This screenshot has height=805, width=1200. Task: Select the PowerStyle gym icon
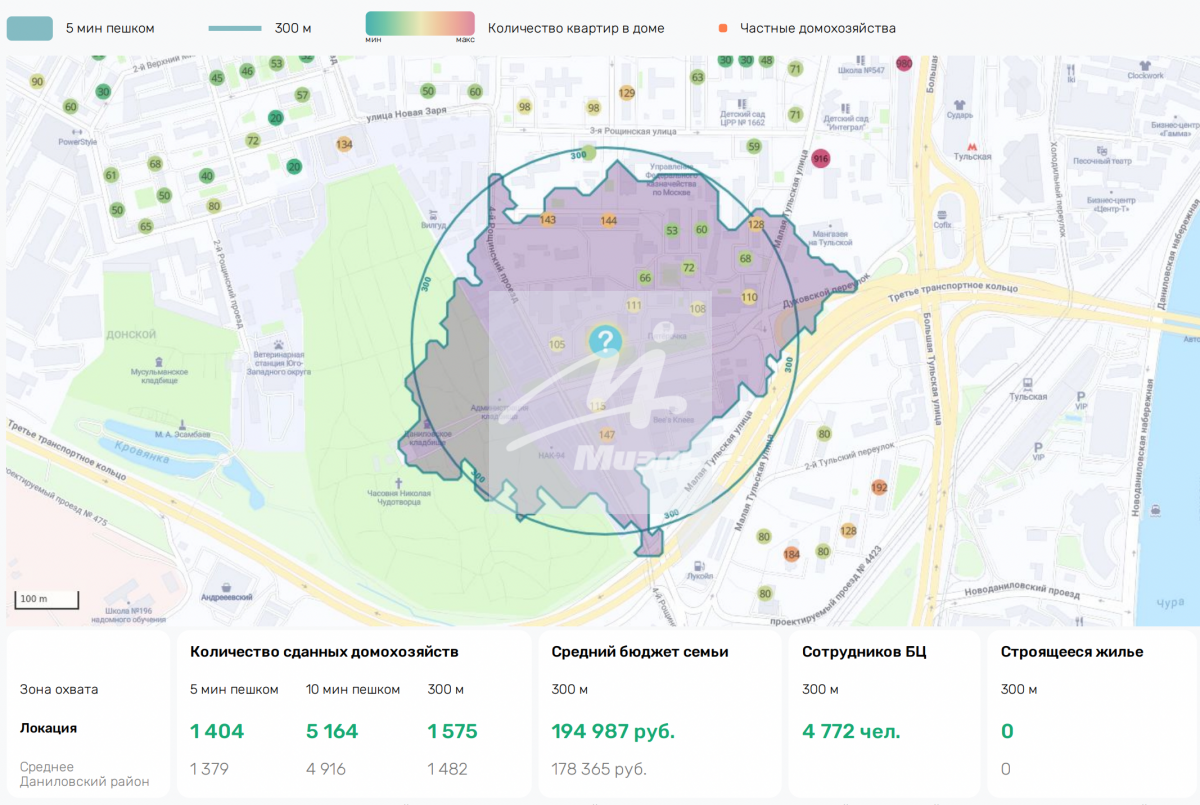[x=77, y=129]
